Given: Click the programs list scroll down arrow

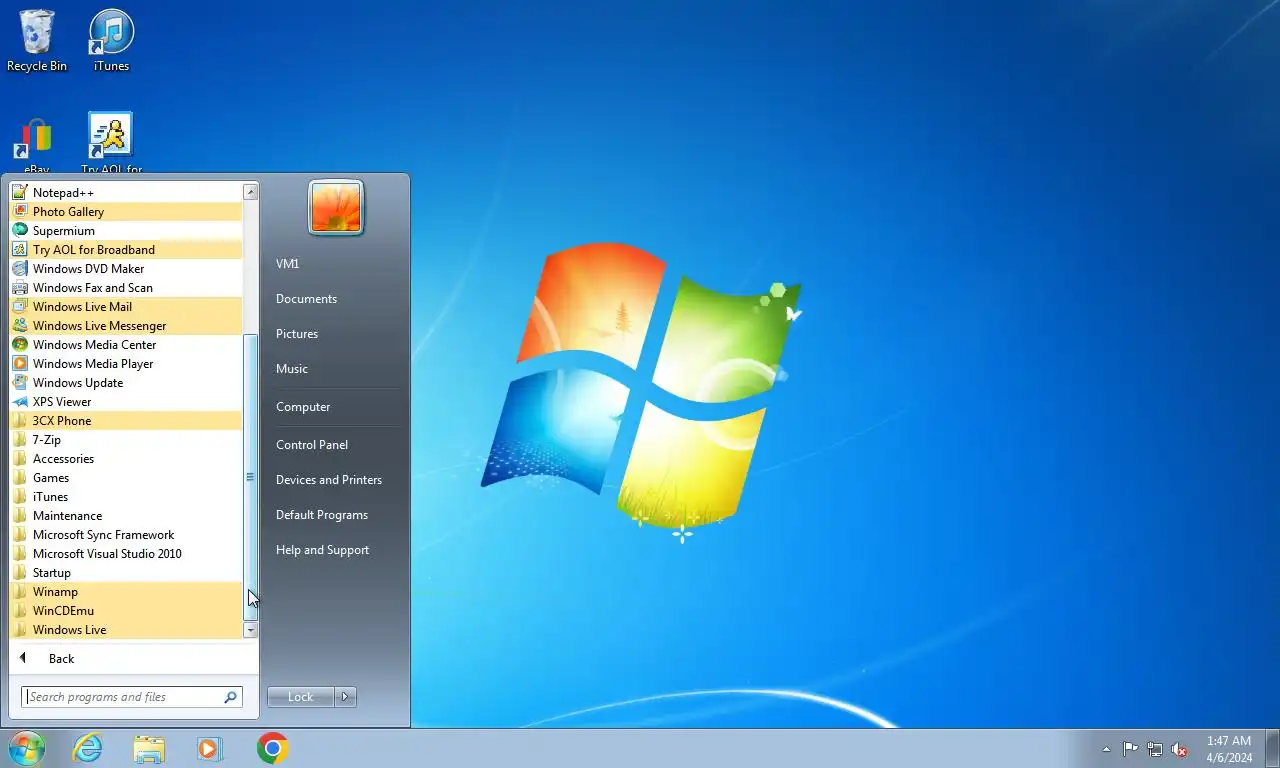Looking at the screenshot, I should coord(250,630).
